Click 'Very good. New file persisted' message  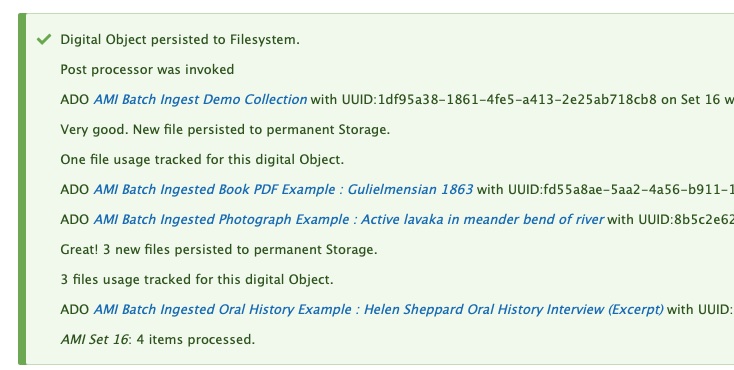(x=225, y=129)
